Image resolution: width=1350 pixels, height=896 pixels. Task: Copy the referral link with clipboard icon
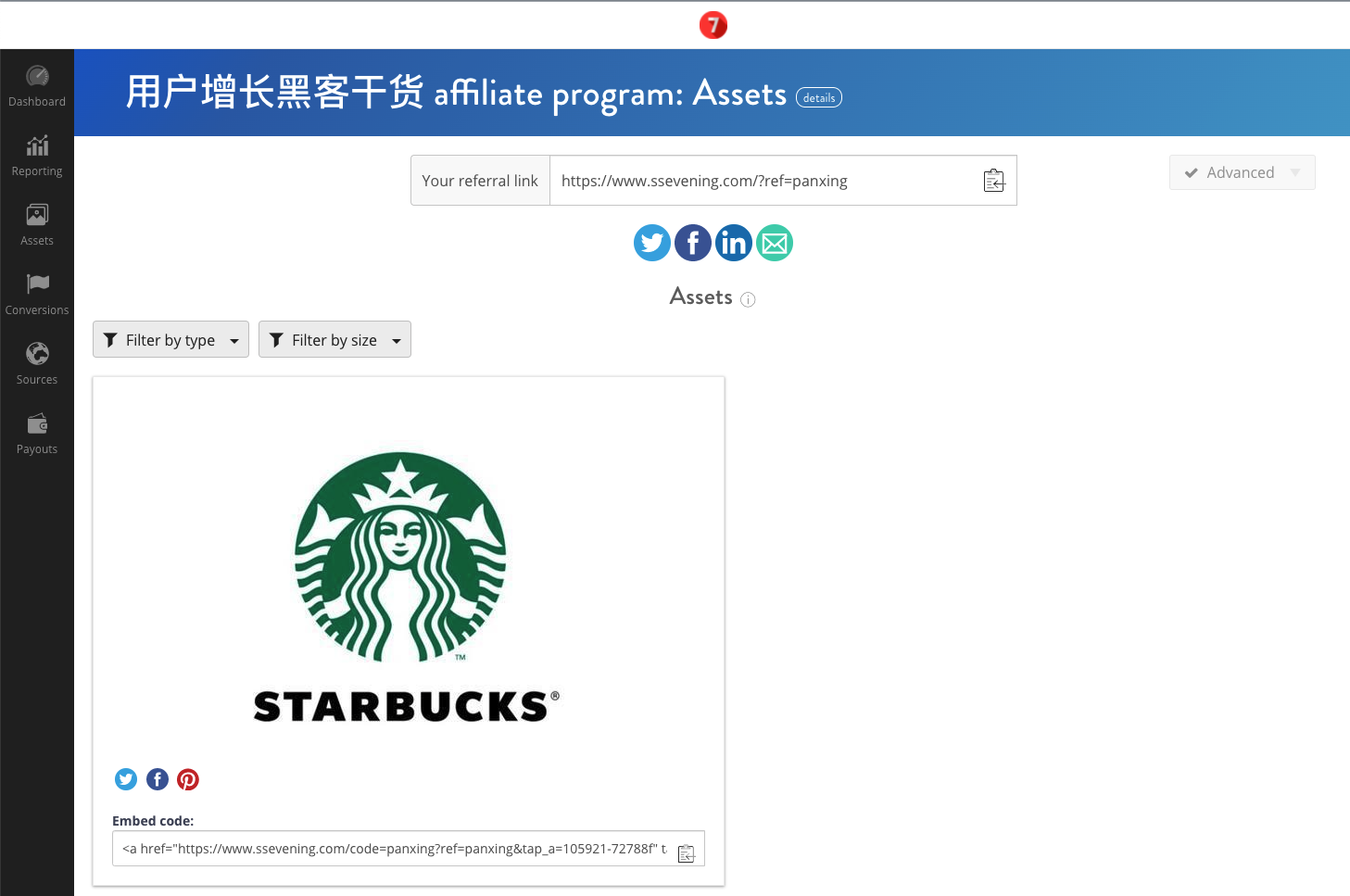tap(993, 181)
